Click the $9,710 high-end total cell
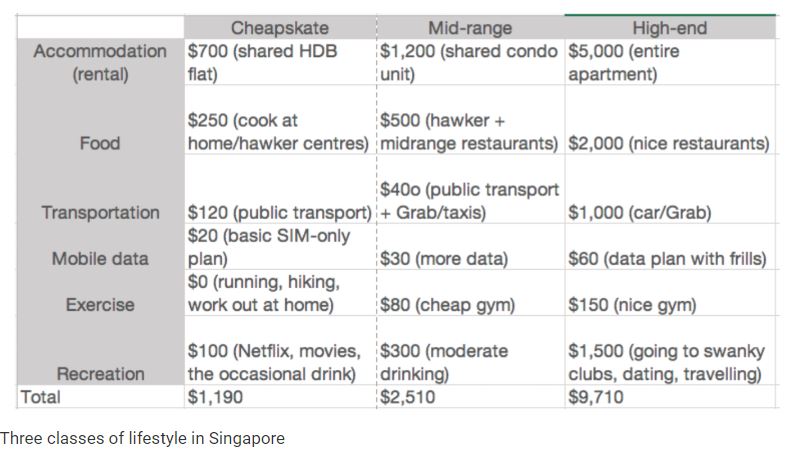This screenshot has width=787, height=449. point(670,397)
